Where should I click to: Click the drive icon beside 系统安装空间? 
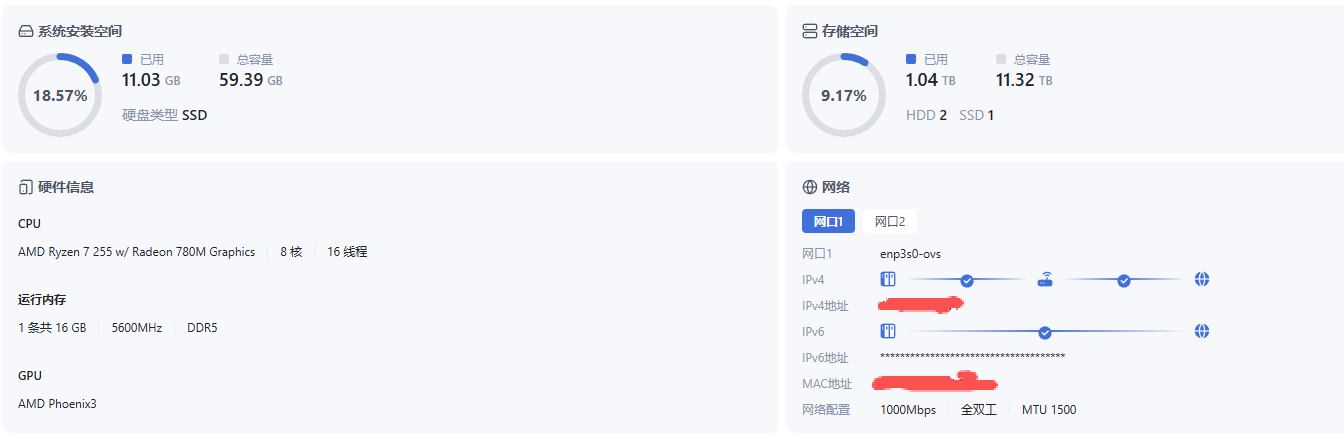pyautogui.click(x=26, y=32)
